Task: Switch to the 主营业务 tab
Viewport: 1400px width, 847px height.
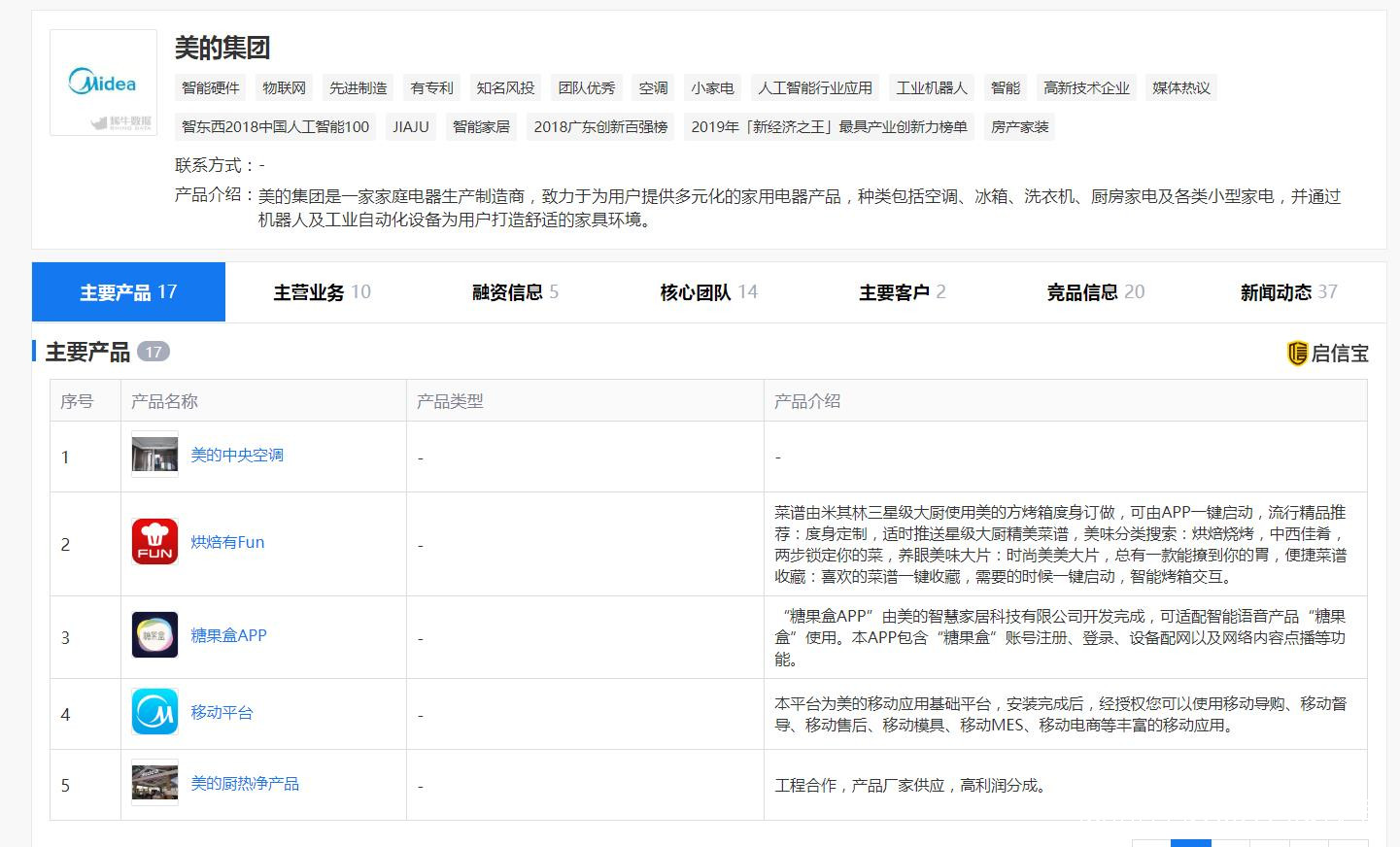Action: click(x=322, y=292)
